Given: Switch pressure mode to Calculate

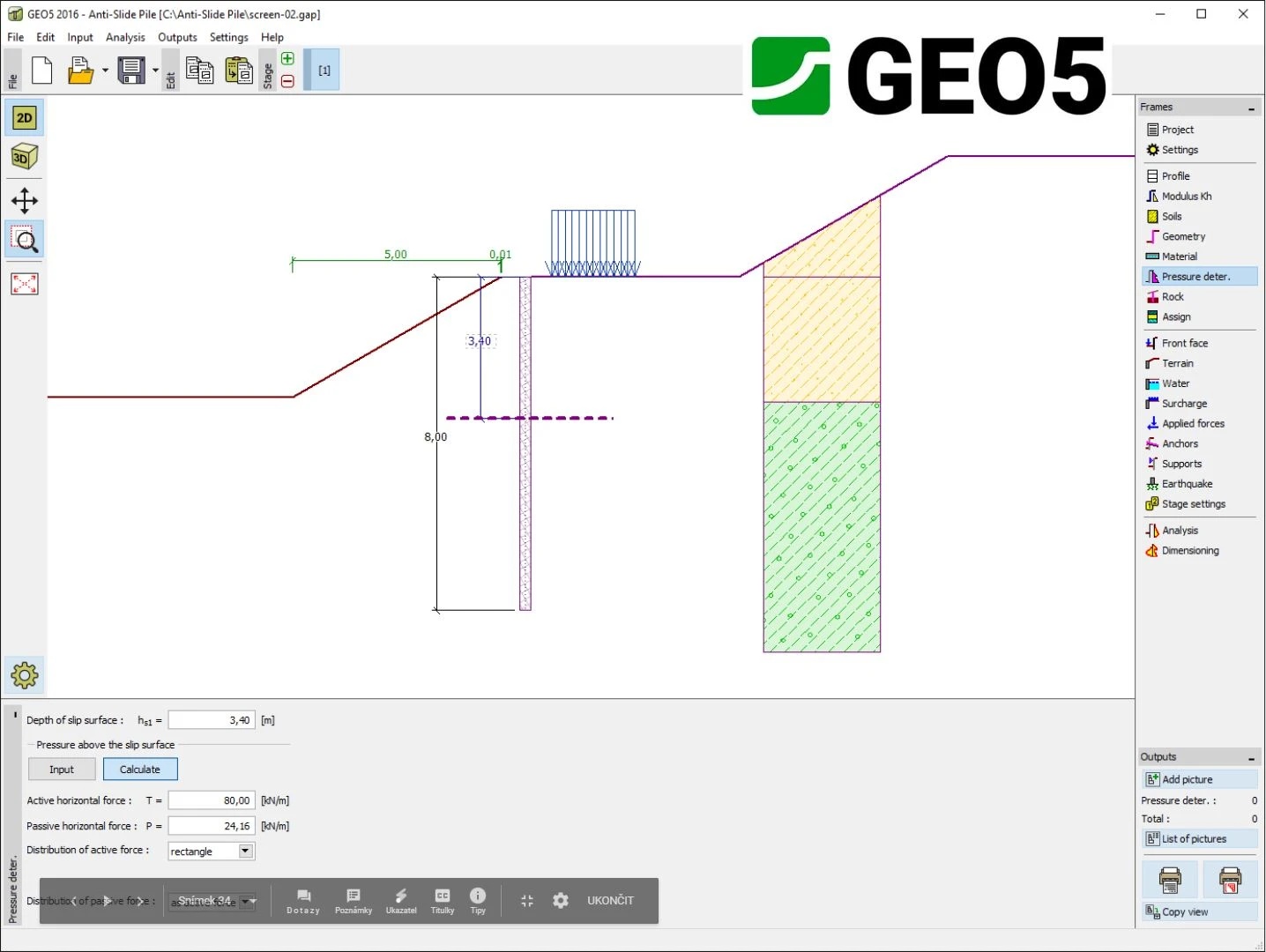Looking at the screenshot, I should pyautogui.click(x=140, y=770).
